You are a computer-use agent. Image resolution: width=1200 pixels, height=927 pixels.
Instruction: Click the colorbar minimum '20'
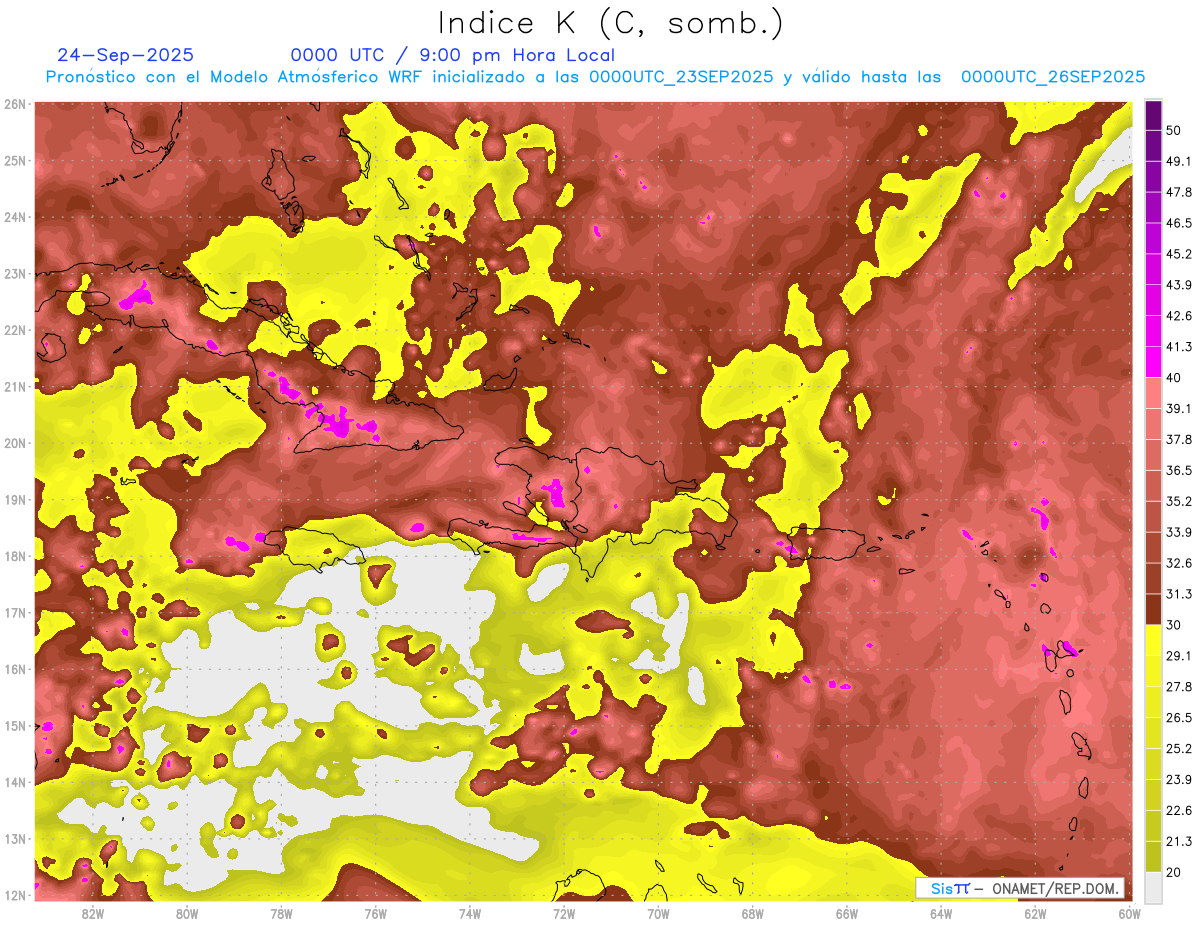[x=1175, y=872]
